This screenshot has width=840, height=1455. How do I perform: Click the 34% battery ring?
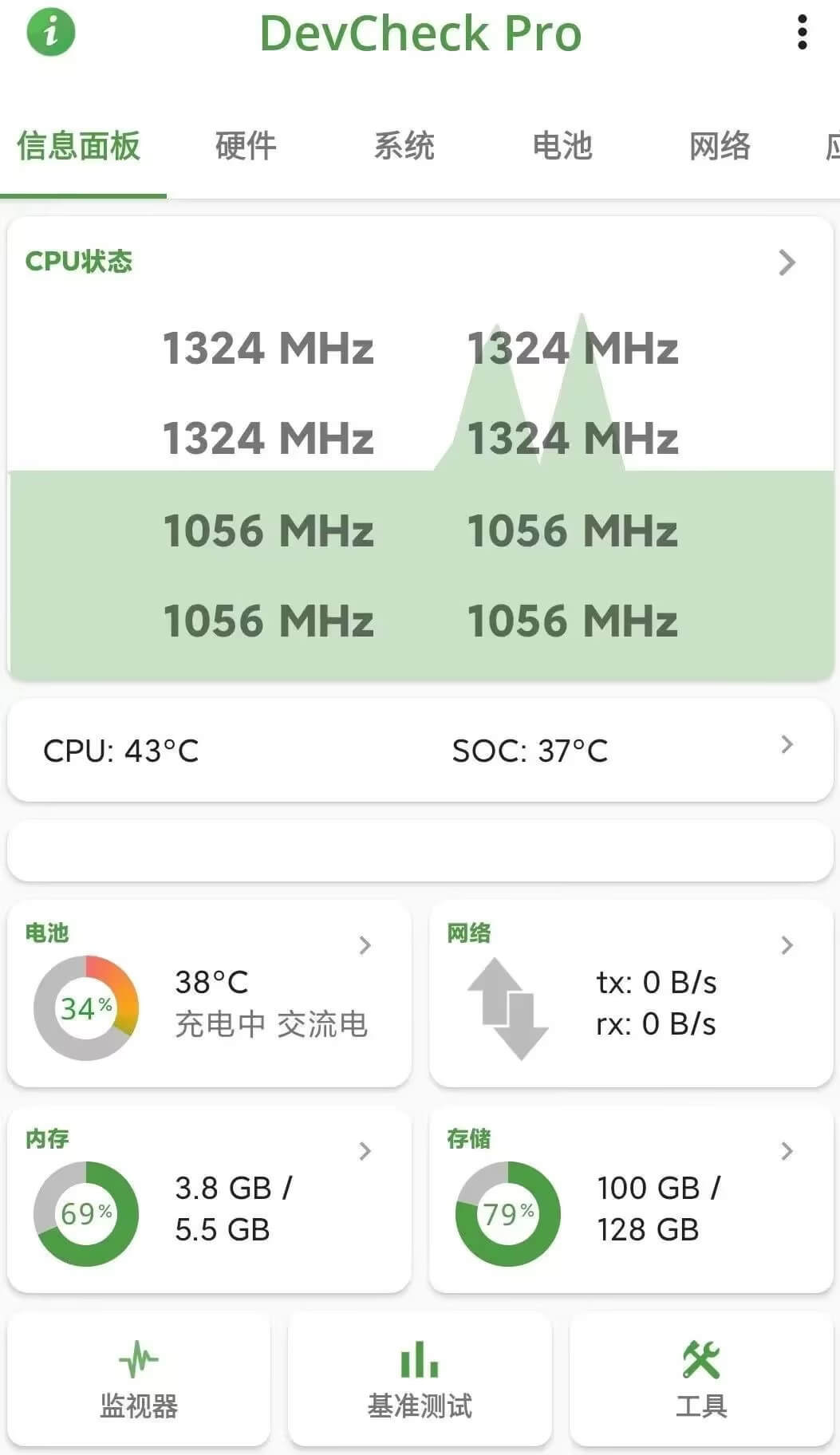86,1008
